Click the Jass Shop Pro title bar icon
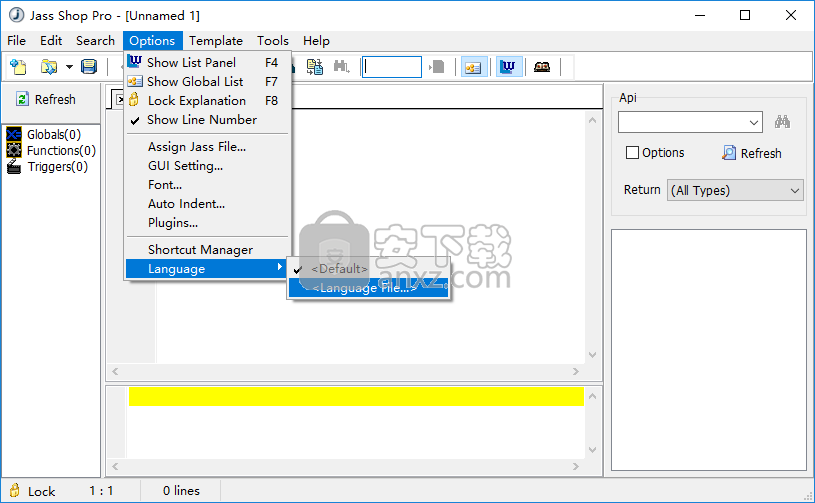Screen dimensions: 815x503 [x=16, y=15]
